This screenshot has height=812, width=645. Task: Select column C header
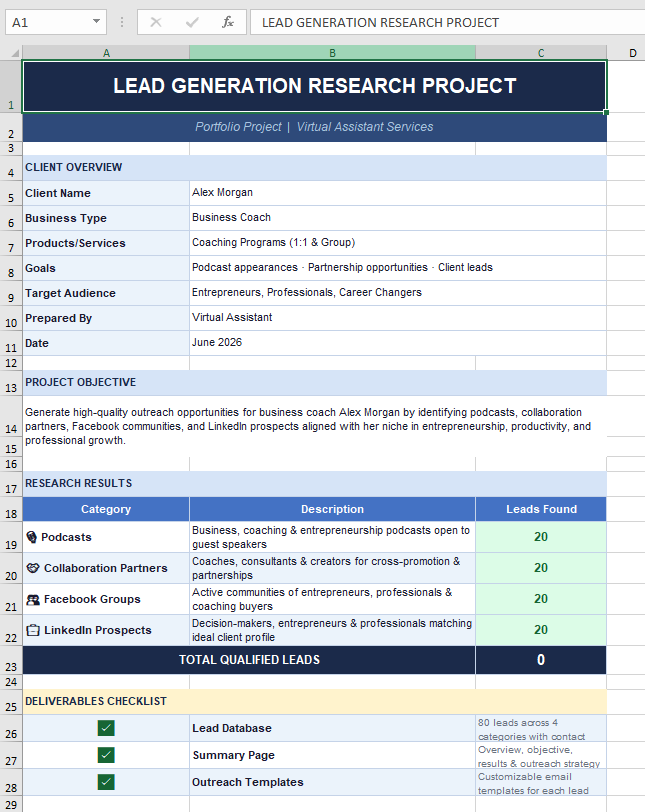coord(541,53)
